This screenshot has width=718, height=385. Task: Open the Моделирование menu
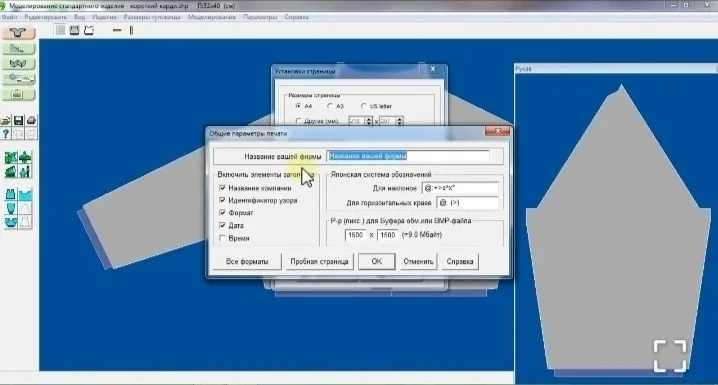click(212, 17)
